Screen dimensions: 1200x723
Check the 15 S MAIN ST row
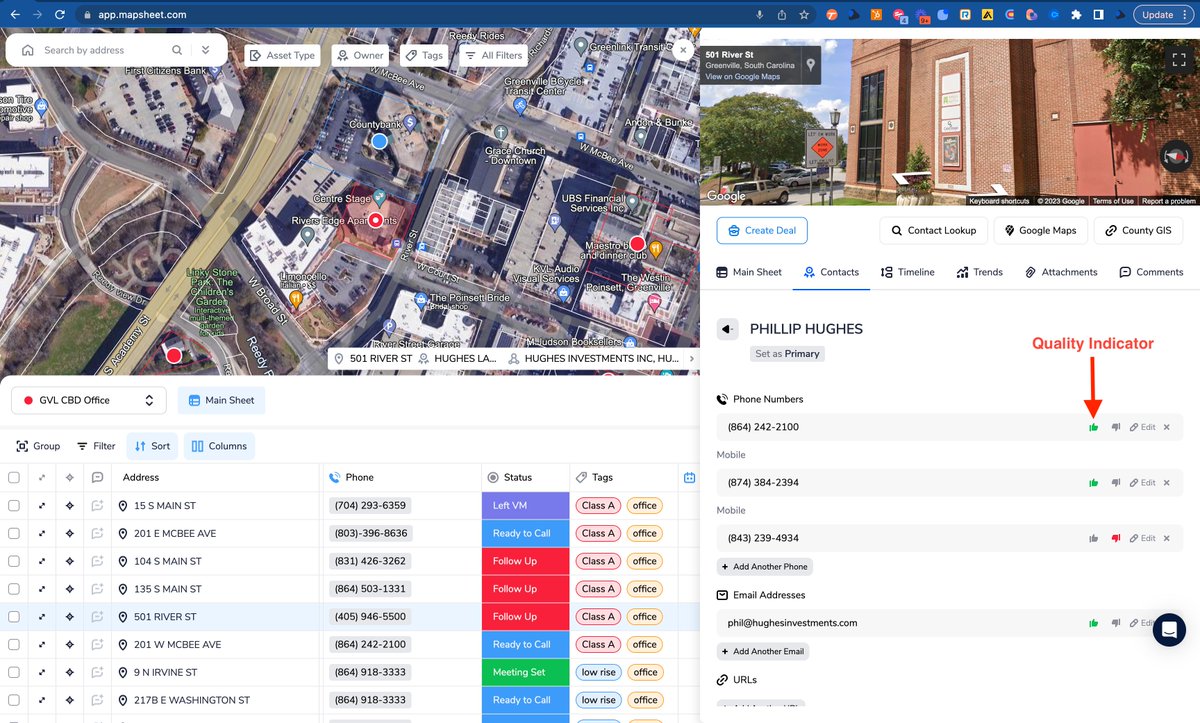pyautogui.click(x=14, y=506)
